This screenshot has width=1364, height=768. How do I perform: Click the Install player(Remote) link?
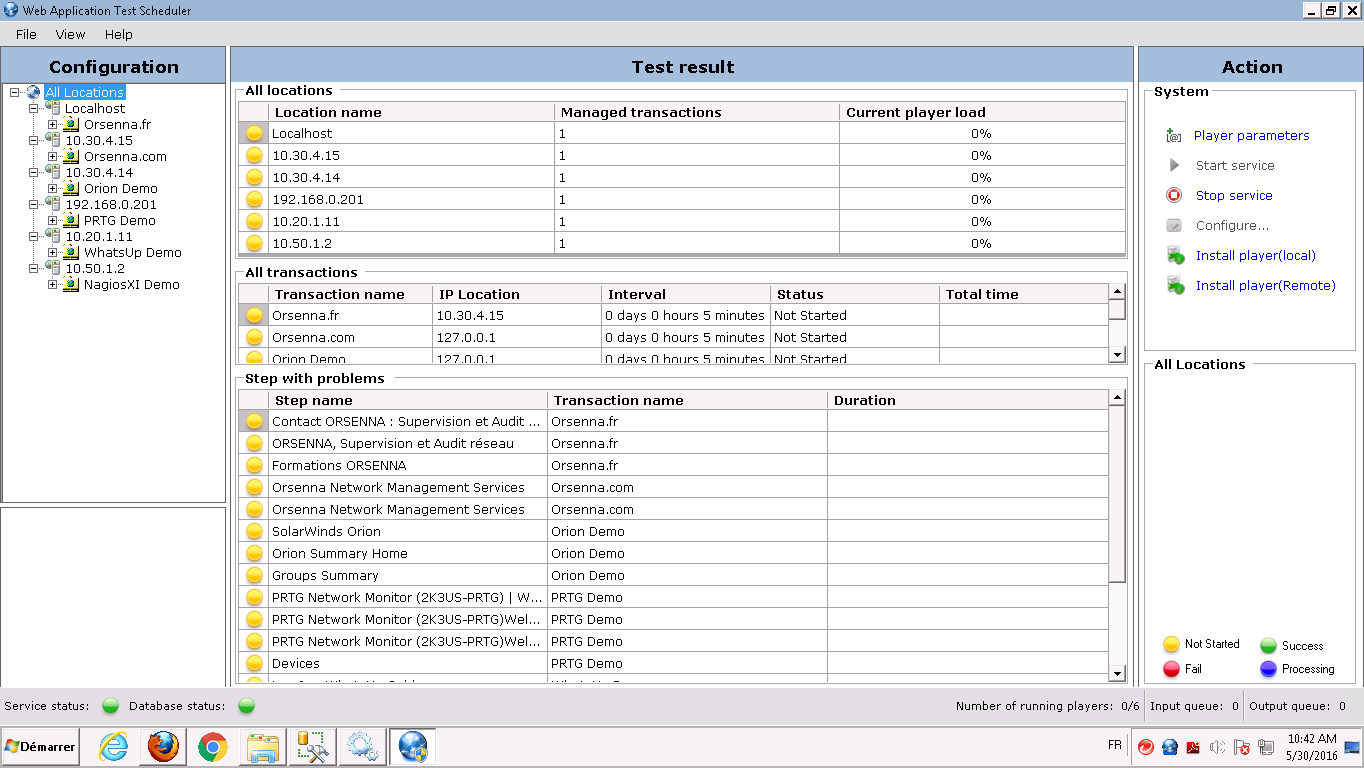1266,286
